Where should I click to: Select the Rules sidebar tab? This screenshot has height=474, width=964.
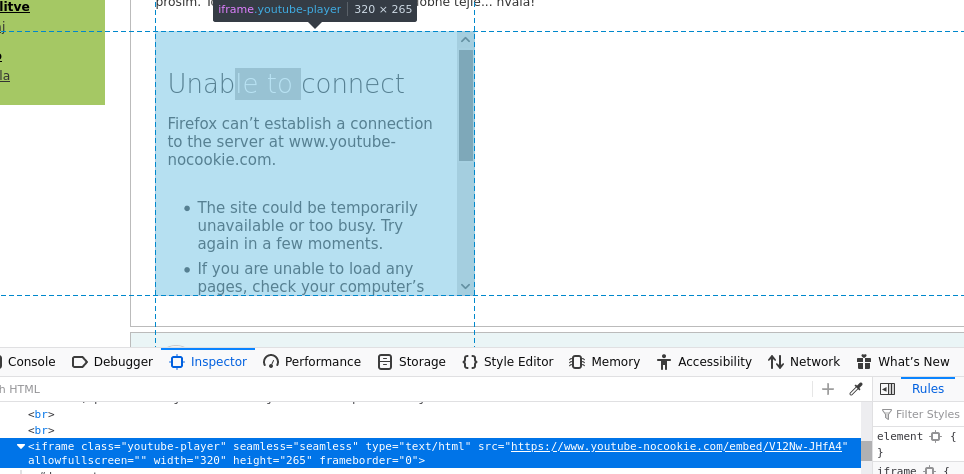[928, 389]
